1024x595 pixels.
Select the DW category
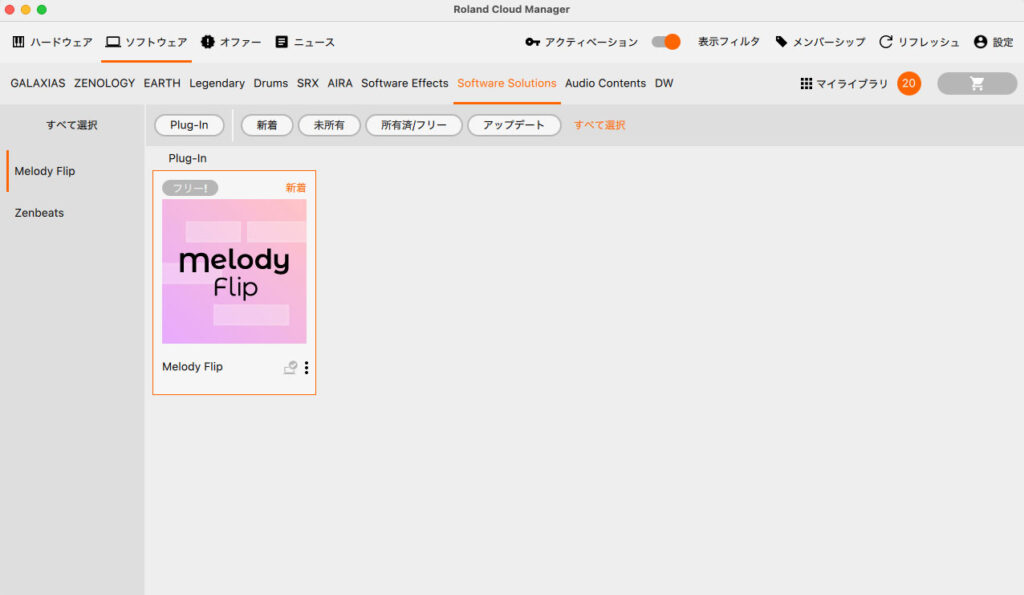point(664,84)
